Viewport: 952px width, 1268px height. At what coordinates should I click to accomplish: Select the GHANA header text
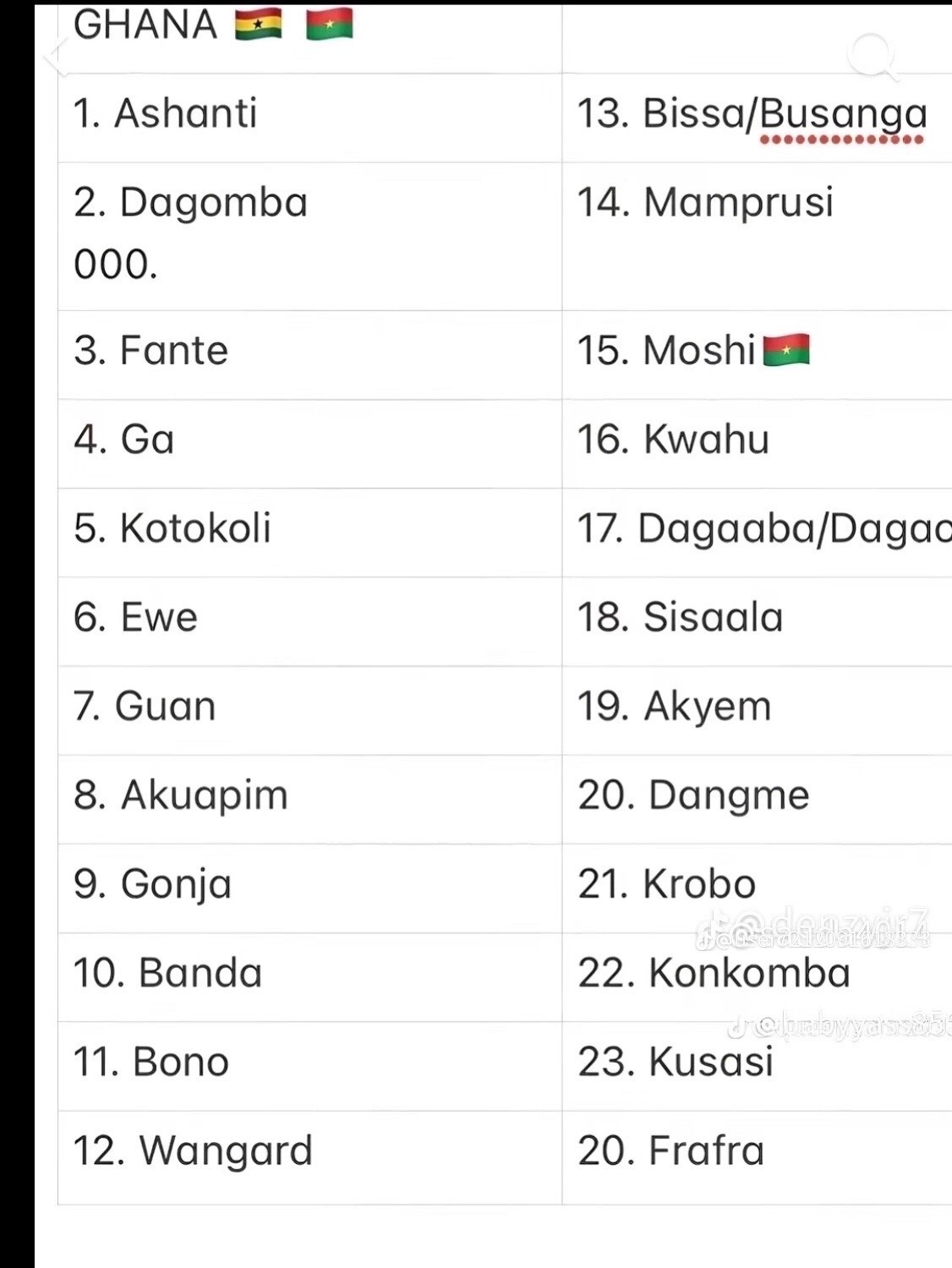tap(145, 25)
